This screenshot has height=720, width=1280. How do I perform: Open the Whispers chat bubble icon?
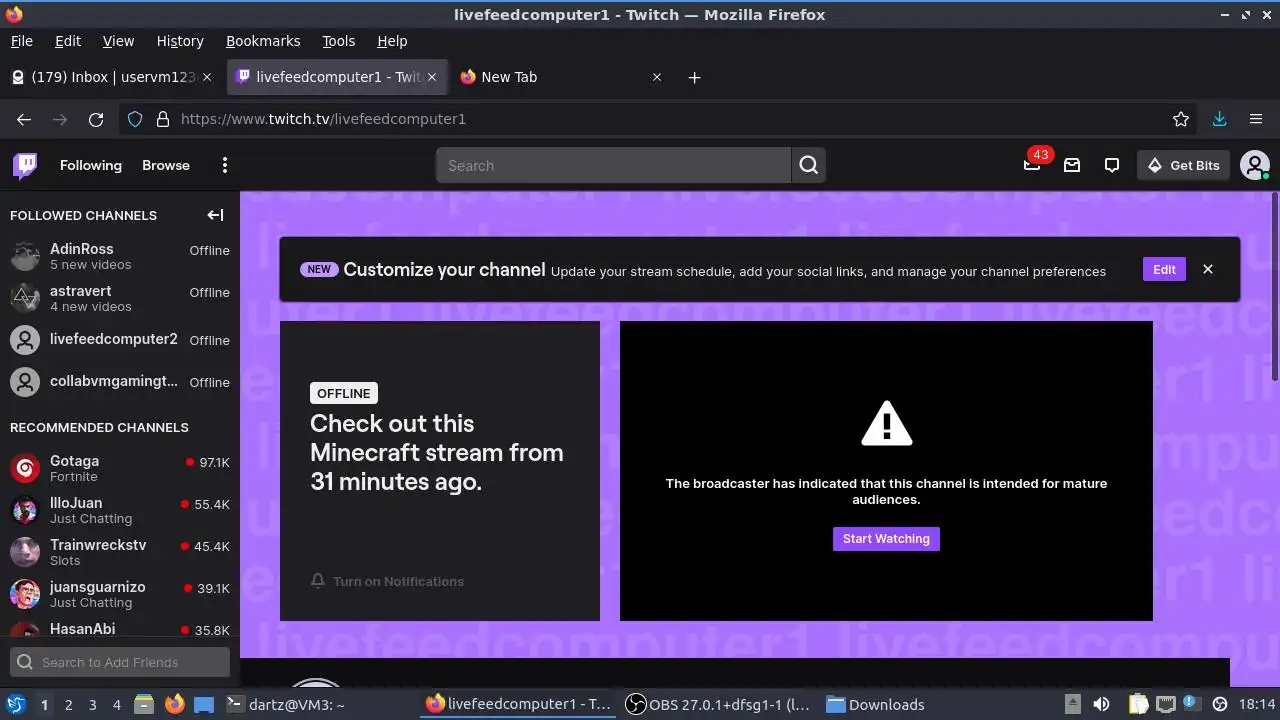point(1112,165)
